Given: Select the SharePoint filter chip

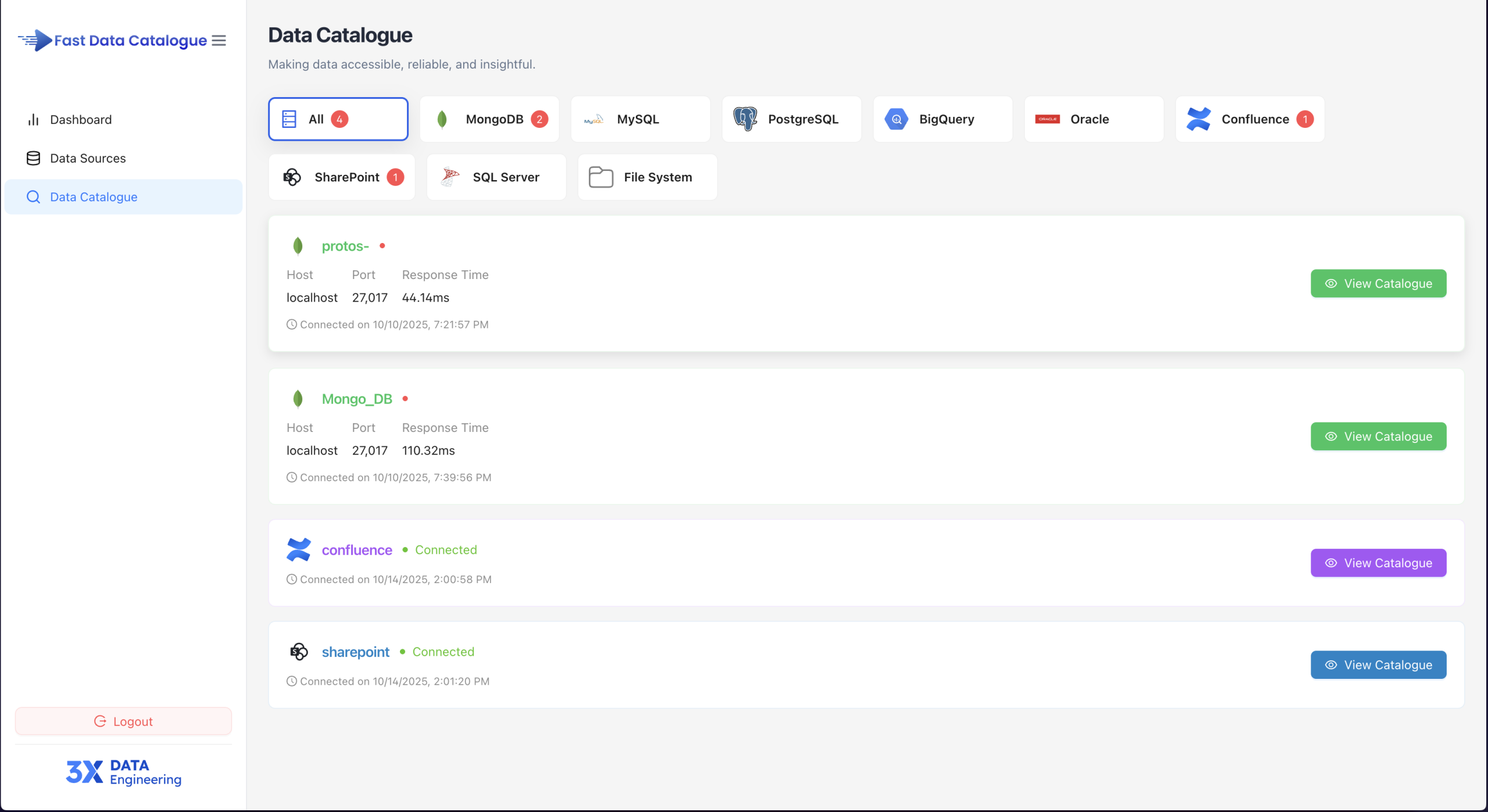Looking at the screenshot, I should click(342, 177).
